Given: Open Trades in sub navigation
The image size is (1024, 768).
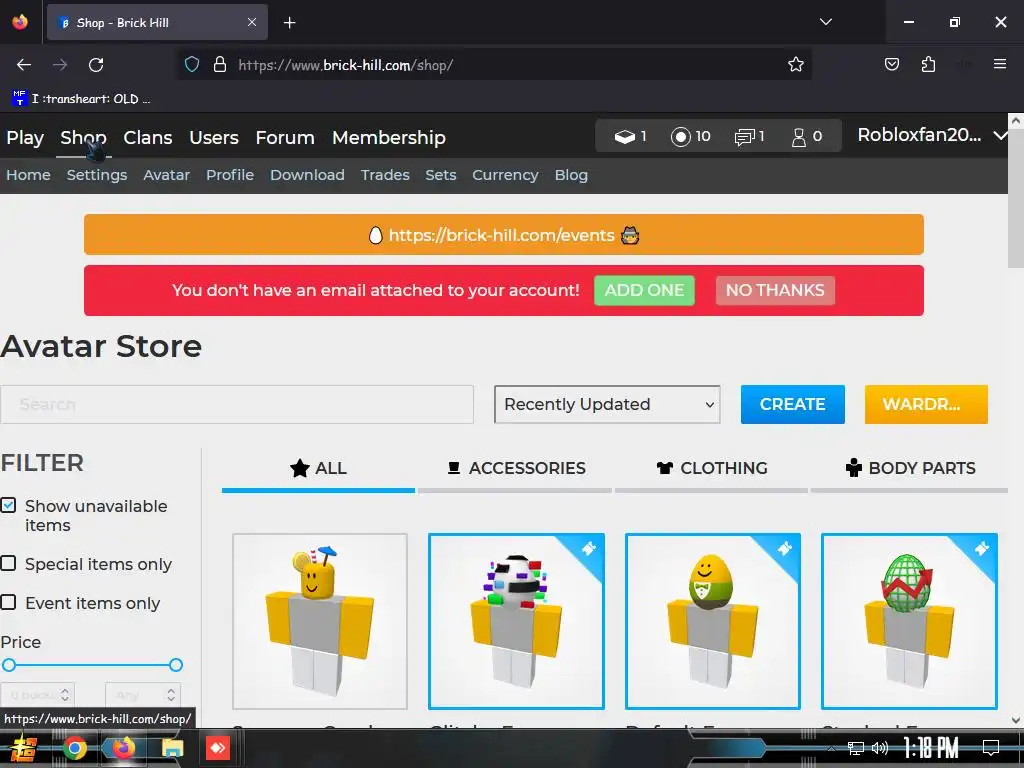Looking at the screenshot, I should click(x=385, y=175).
